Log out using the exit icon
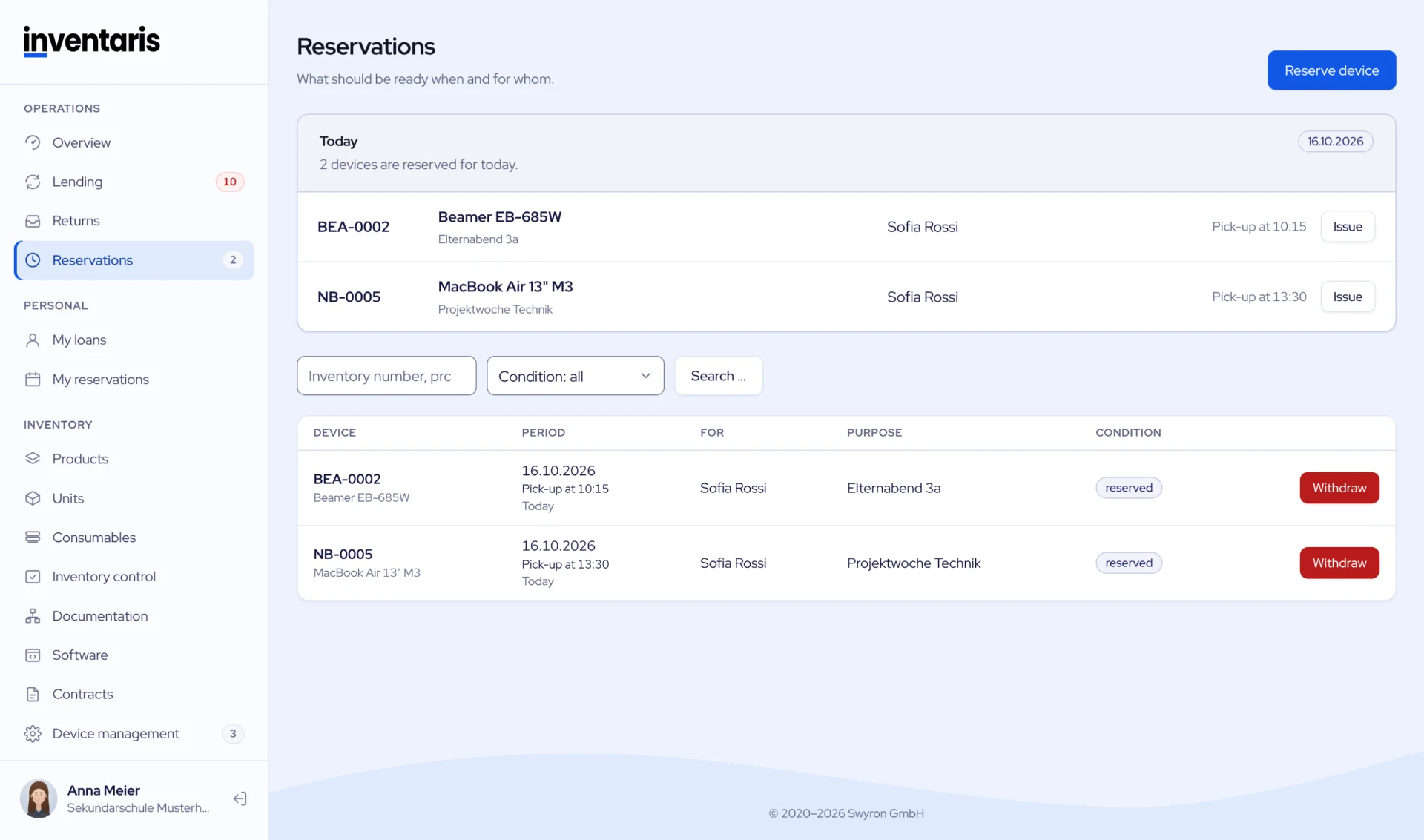 point(240,798)
